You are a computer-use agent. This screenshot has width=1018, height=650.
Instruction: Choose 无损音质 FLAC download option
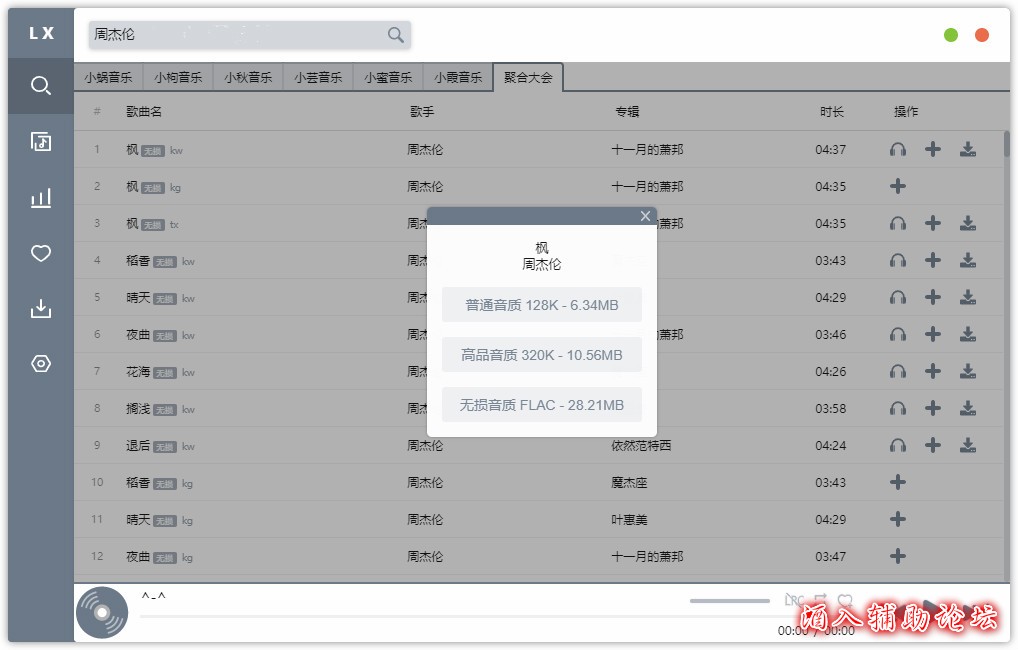point(541,405)
